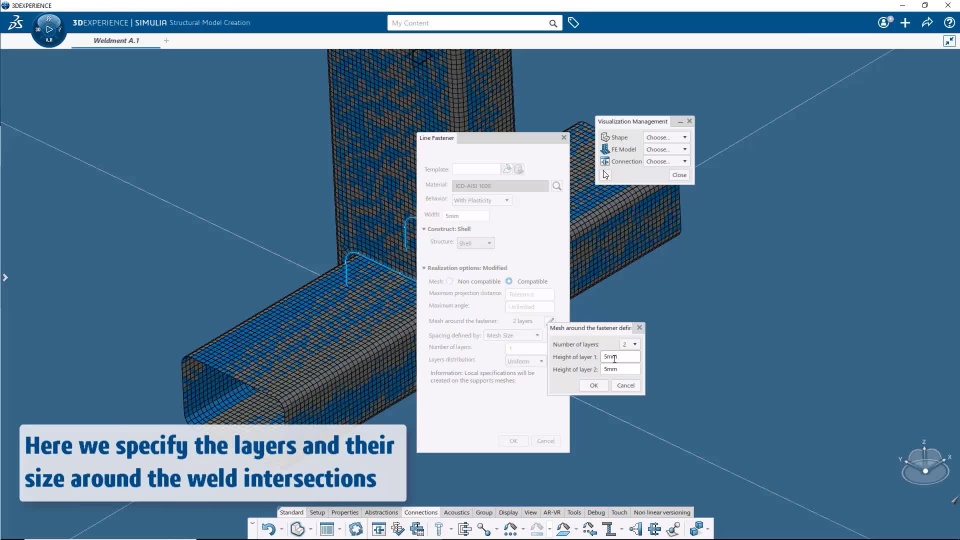Click the coupling fan-lines icon

(635, 529)
